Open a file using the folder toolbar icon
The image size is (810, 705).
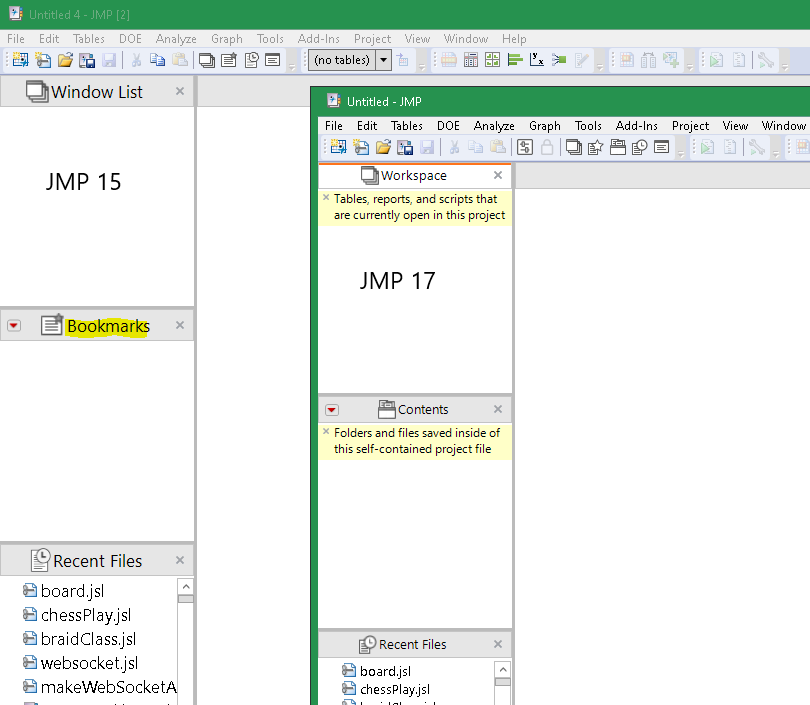(65, 60)
